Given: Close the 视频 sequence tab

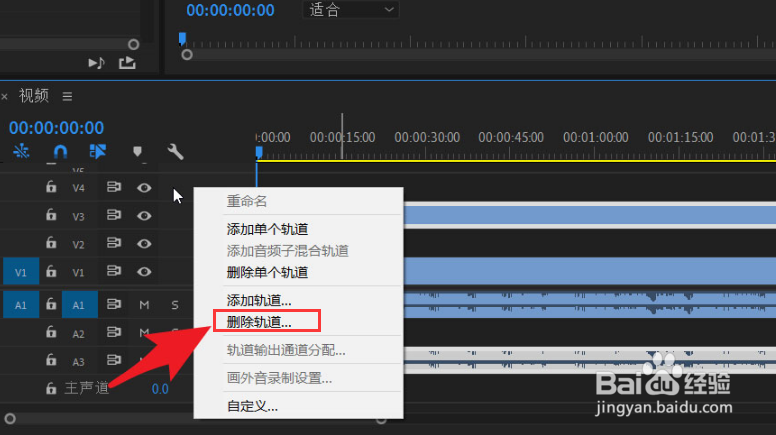Looking at the screenshot, I should [4, 97].
